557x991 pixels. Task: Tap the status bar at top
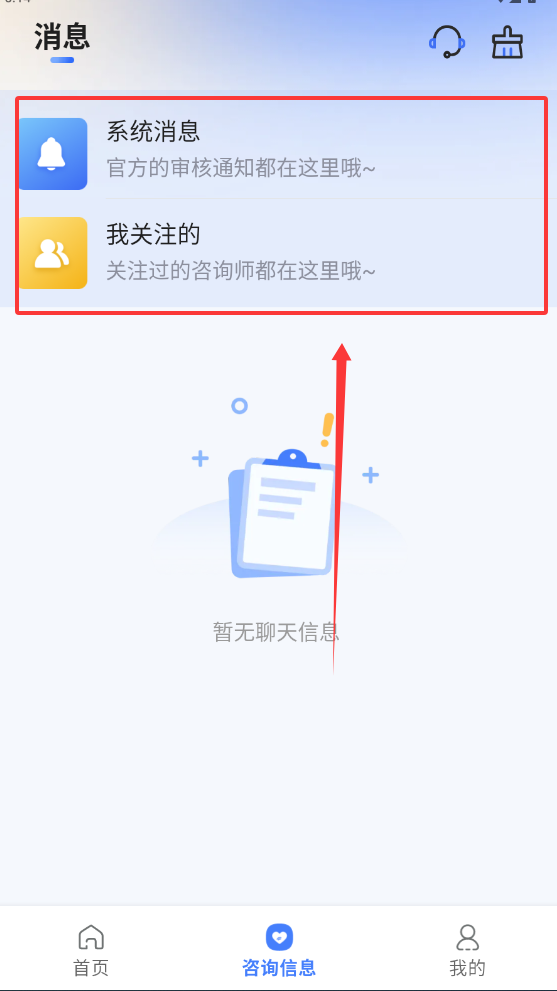278,3
